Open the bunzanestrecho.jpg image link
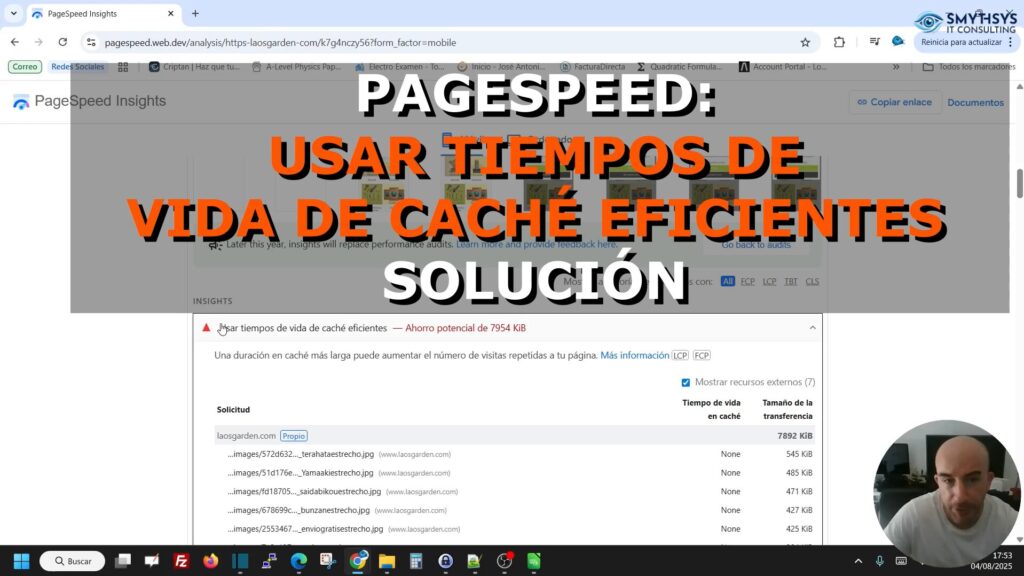The image size is (1024, 576). pos(298,510)
